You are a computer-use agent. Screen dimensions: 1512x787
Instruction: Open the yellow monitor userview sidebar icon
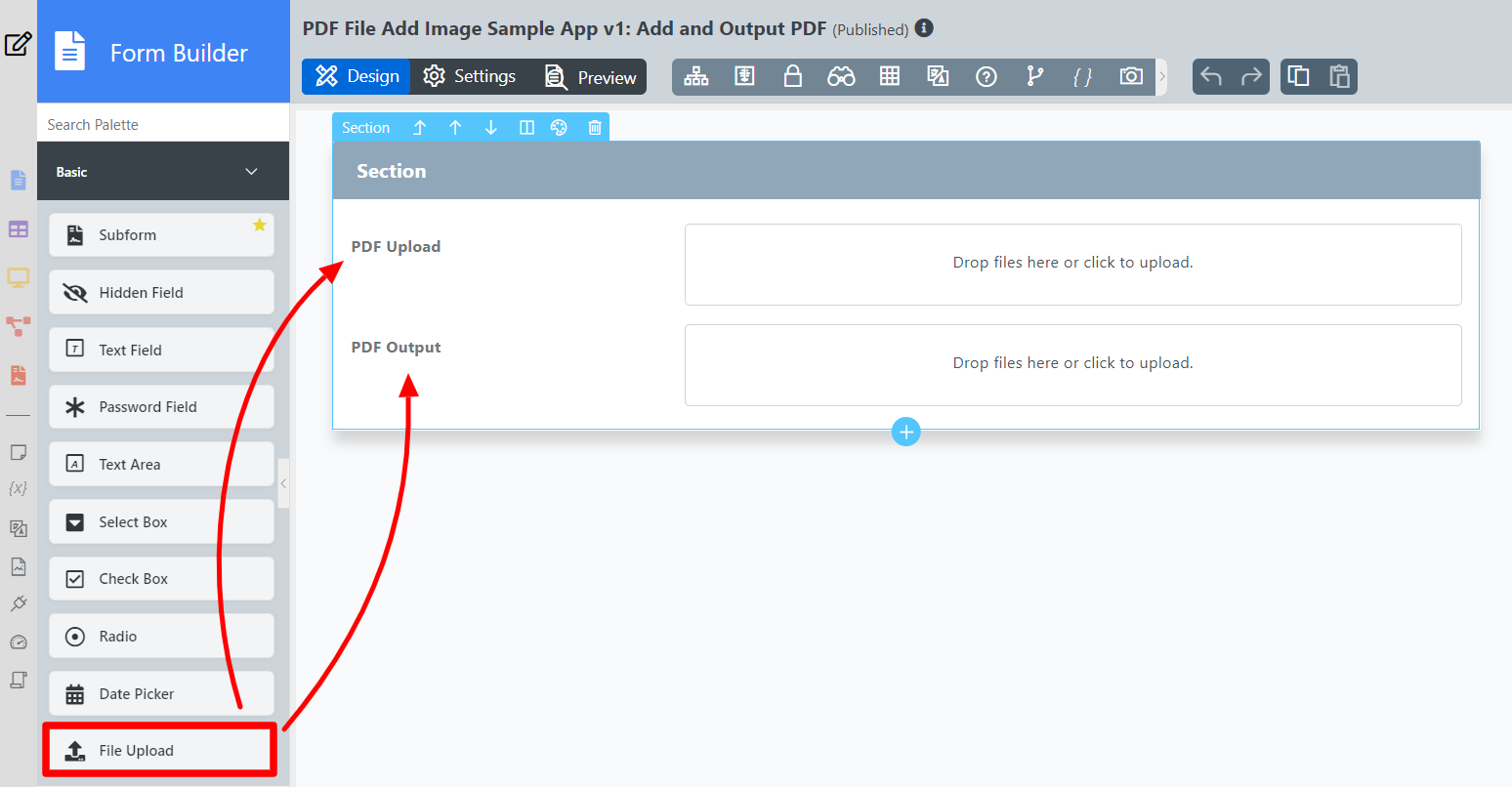pos(18,277)
